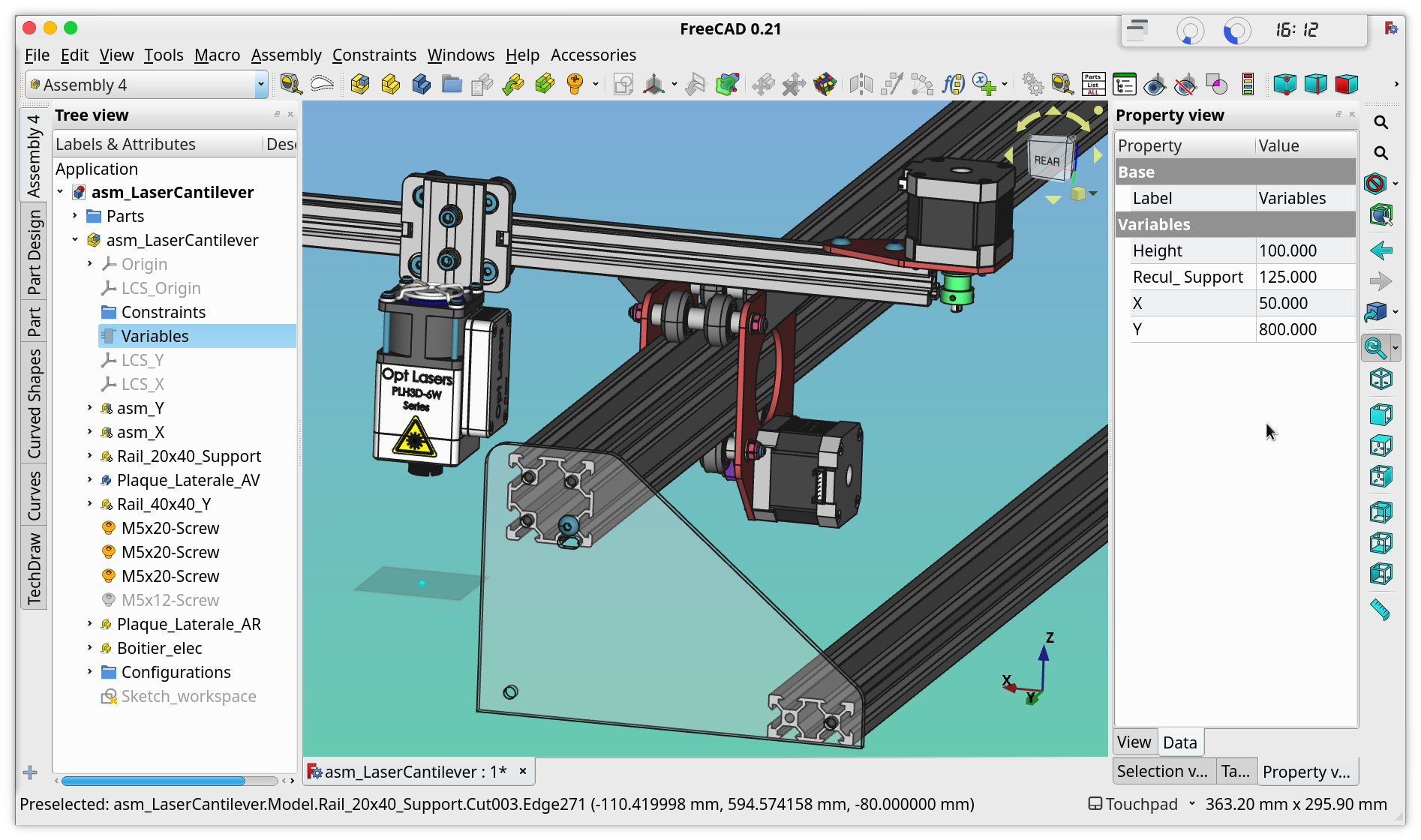Click the isometric view cube icon
This screenshot has height=840, width=1421.
pos(1380,379)
